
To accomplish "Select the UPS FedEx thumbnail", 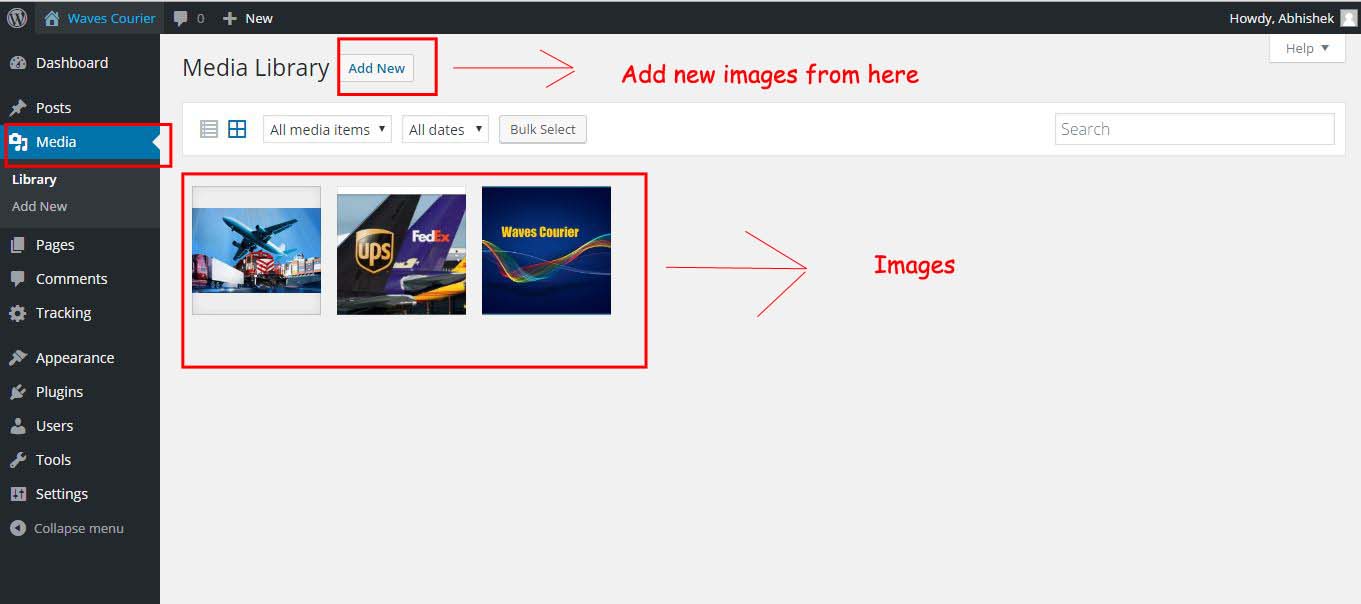I will click(401, 250).
